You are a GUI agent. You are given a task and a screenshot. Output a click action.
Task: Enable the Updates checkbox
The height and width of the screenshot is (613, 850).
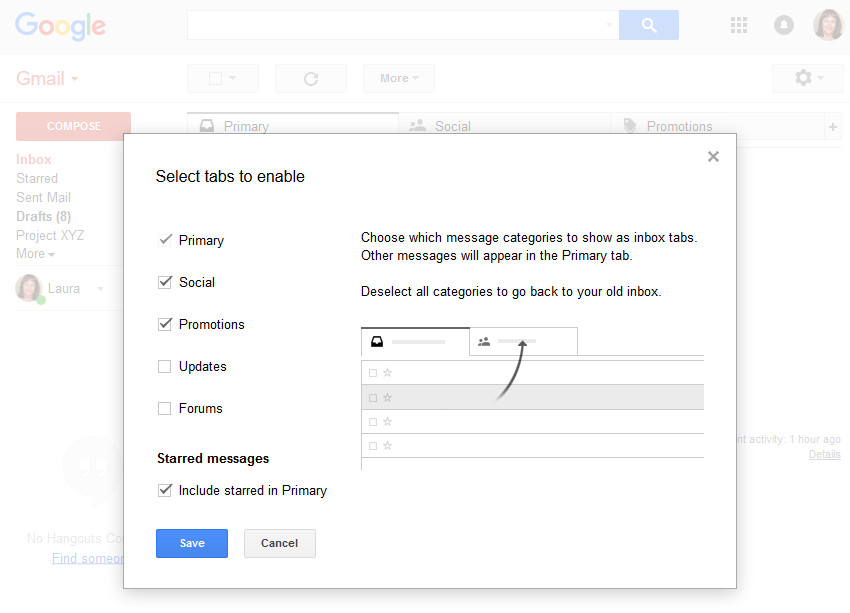[164, 366]
